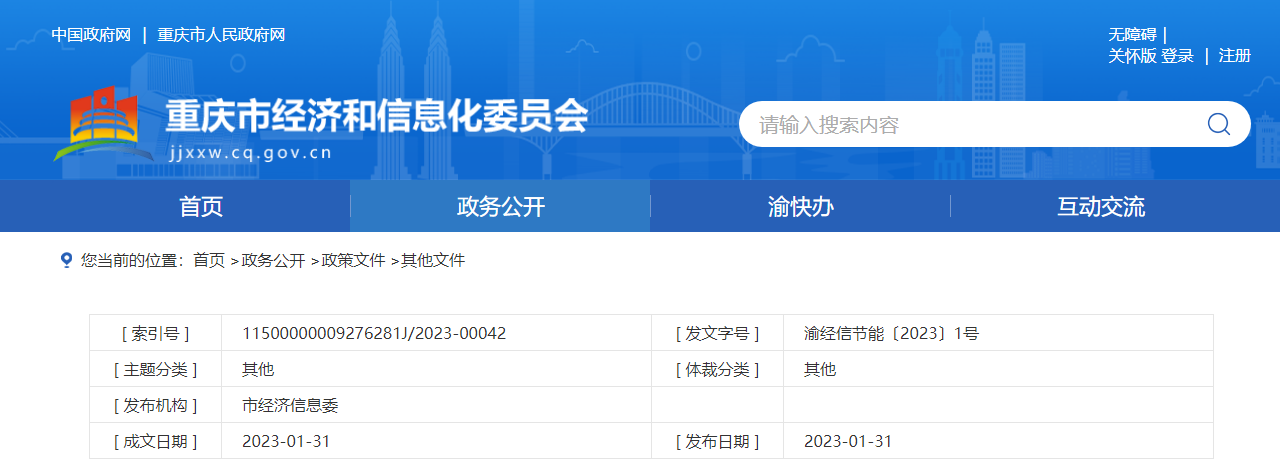Visit the 重庆市人民政府网 link
The image size is (1280, 474).
[221, 35]
